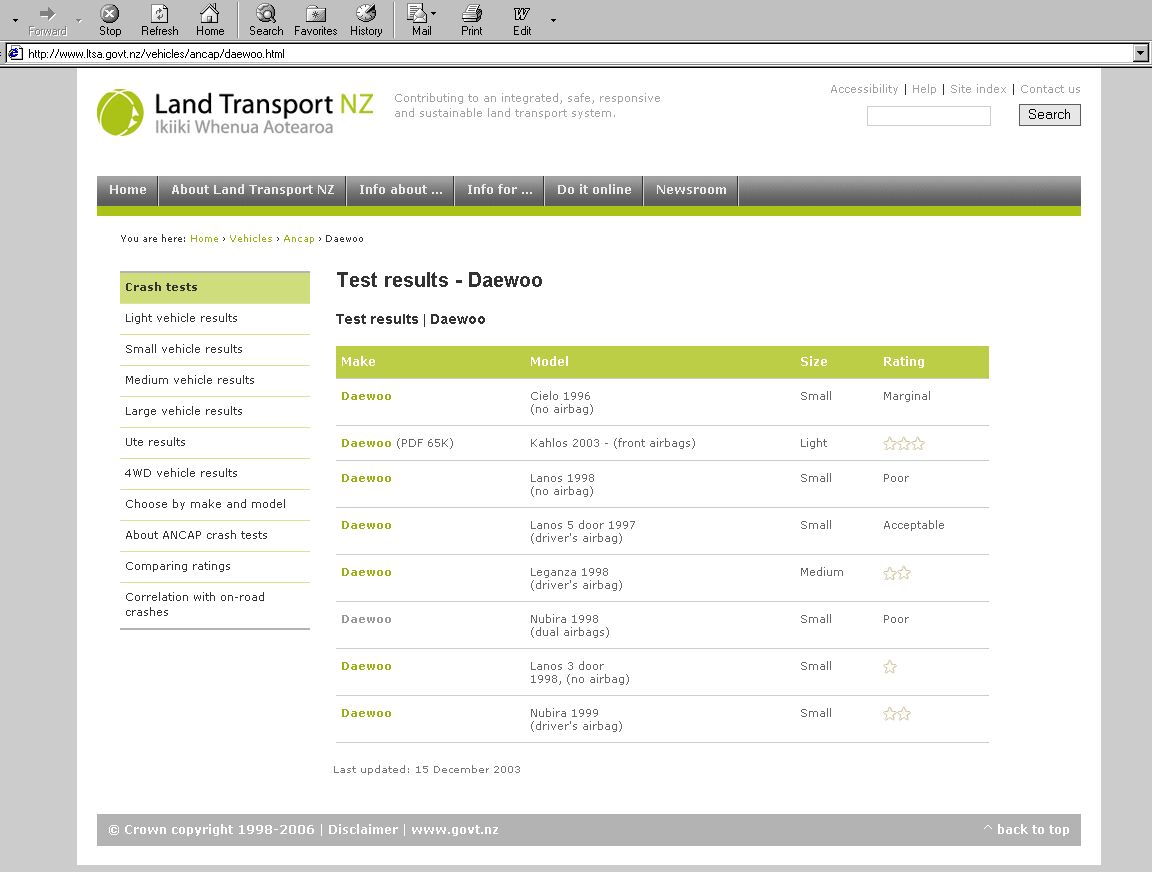Open the Accessibility link
Image resolution: width=1152 pixels, height=872 pixels.
click(x=864, y=89)
